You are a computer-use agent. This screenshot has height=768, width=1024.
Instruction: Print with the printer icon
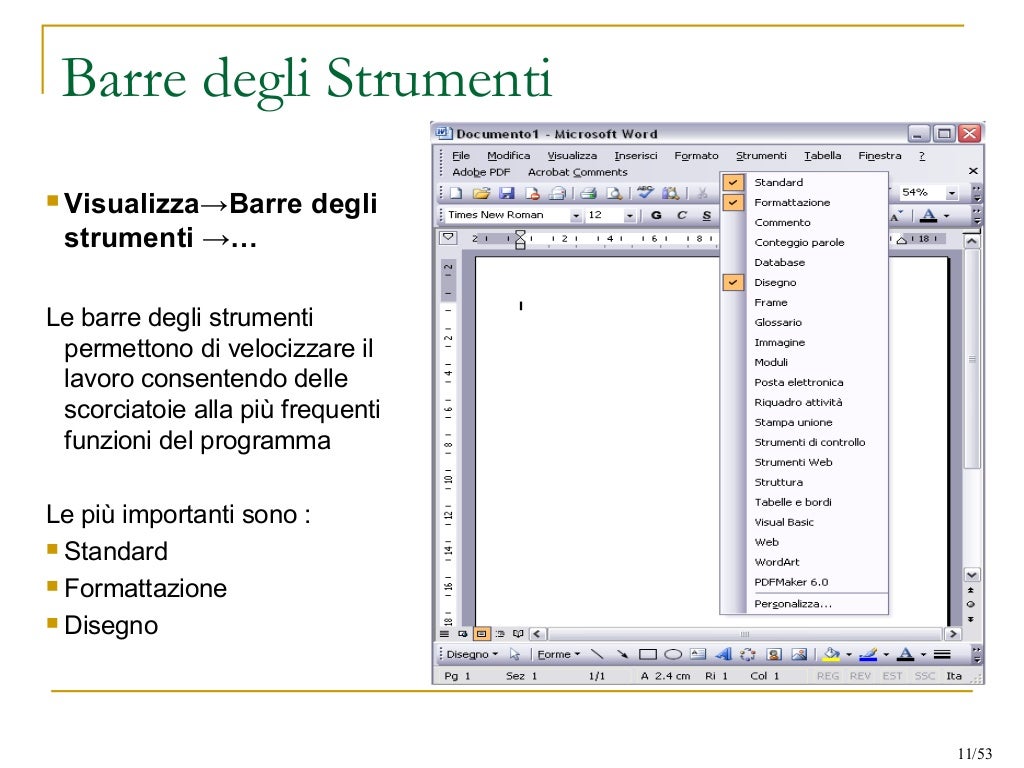[588, 193]
